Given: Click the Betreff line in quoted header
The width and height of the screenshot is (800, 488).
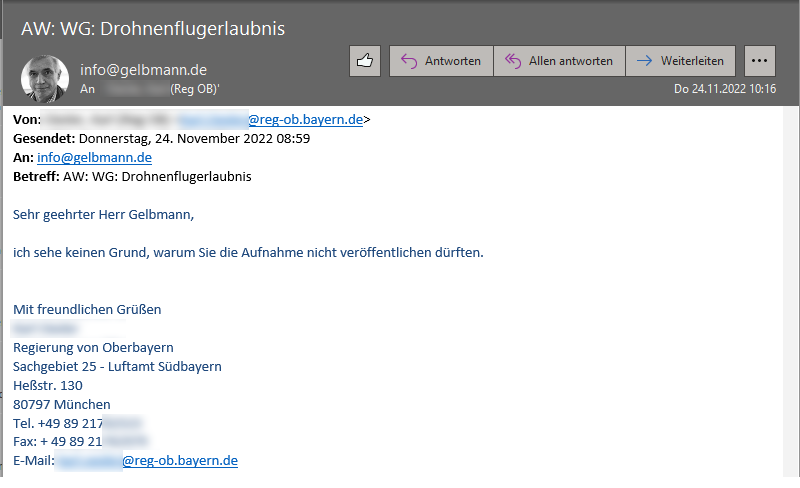Looking at the screenshot, I should 132,176.
